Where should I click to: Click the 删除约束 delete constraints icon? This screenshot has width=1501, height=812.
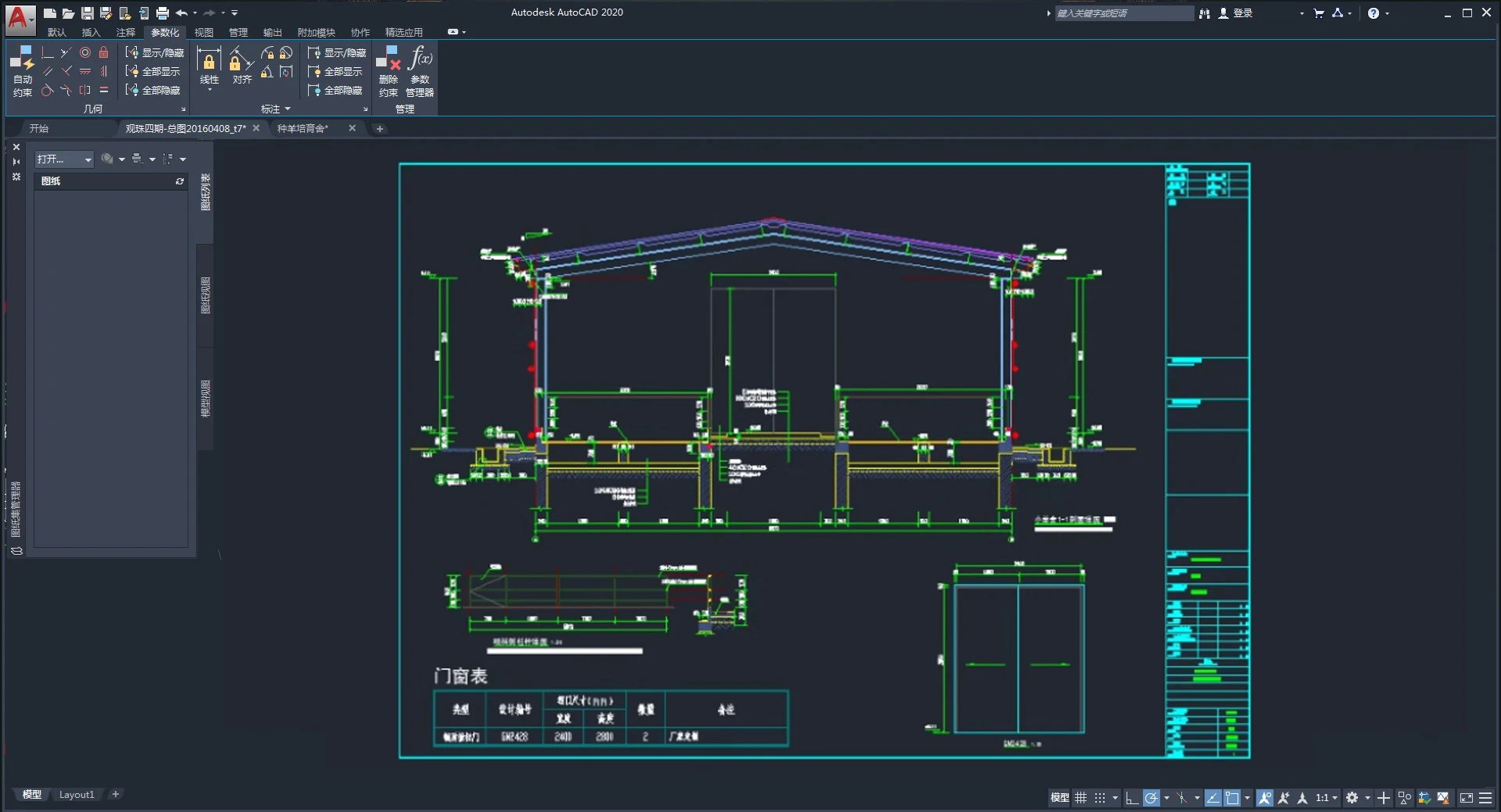click(389, 70)
